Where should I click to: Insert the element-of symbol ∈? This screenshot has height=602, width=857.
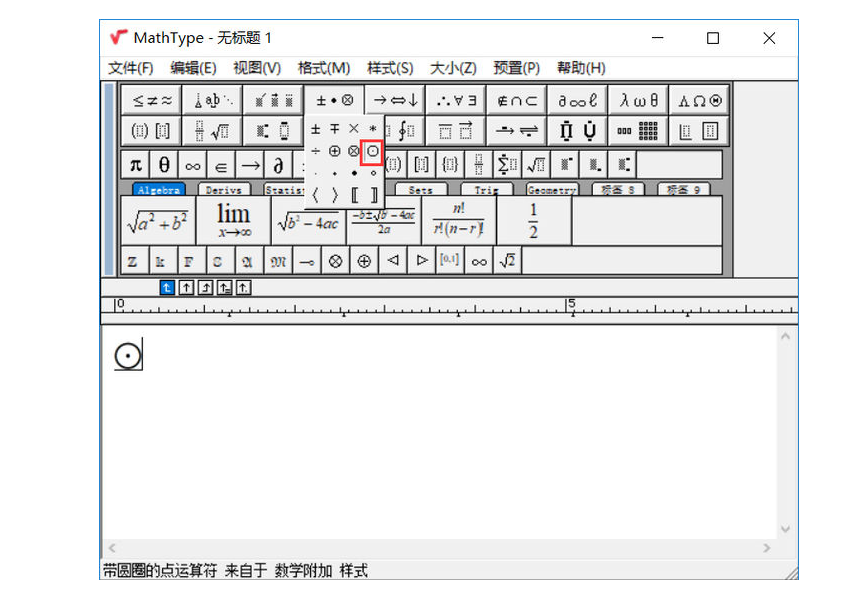pyautogui.click(x=221, y=165)
